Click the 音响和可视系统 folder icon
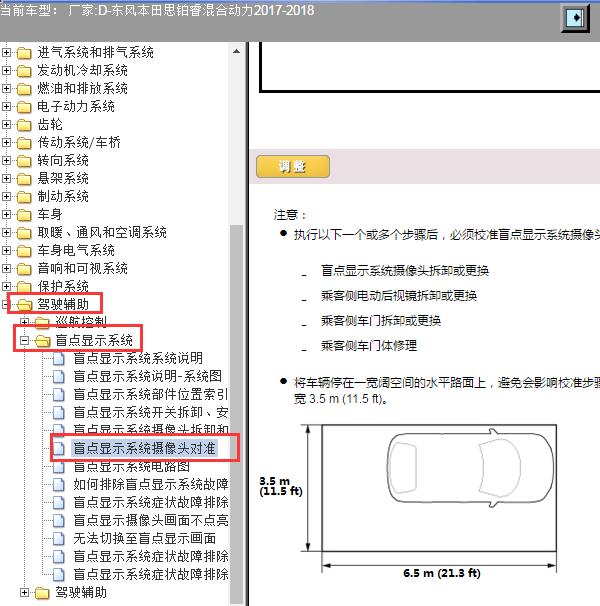 tap(24, 269)
